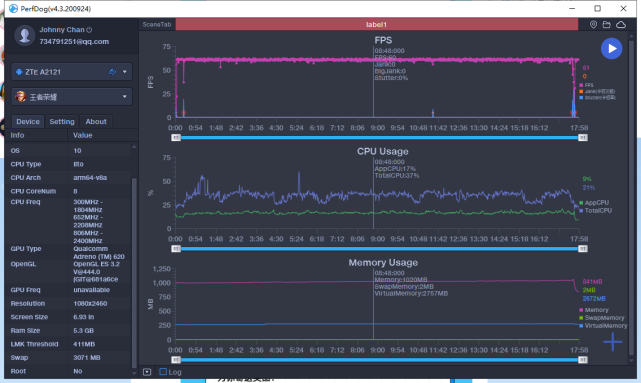Enable the Log checkbox
The height and width of the screenshot is (383, 641).
tap(163, 372)
